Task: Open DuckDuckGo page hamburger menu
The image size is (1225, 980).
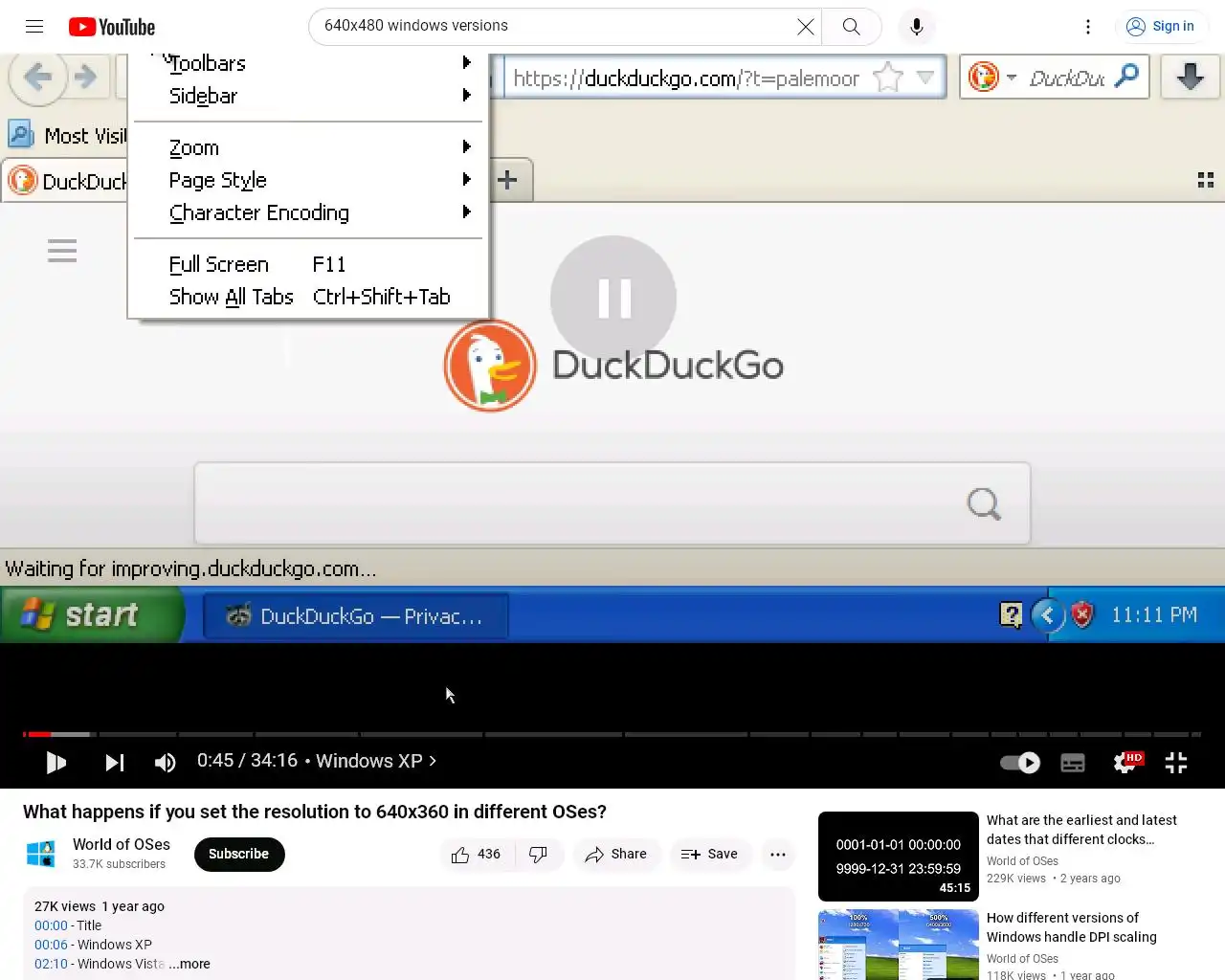Action: tap(62, 251)
